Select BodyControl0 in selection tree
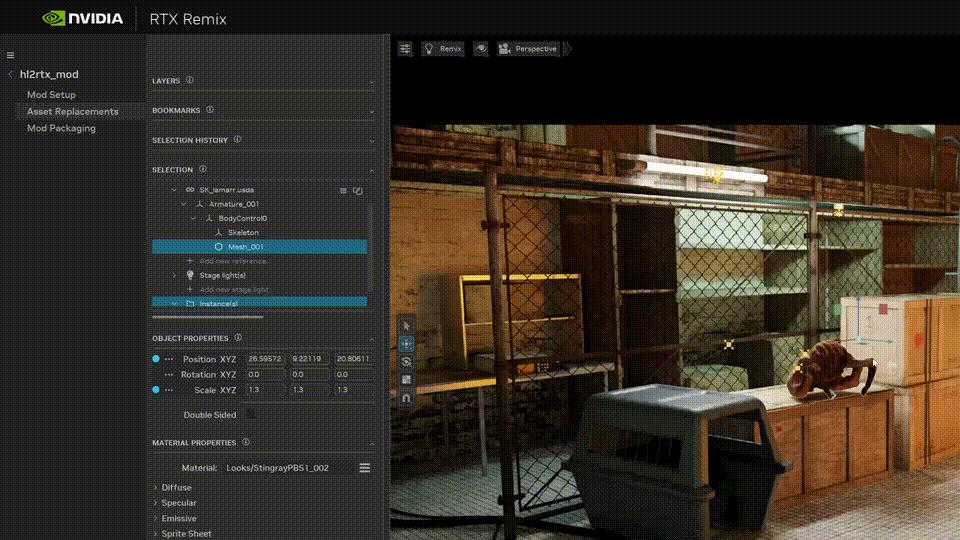960x540 pixels. 242,218
